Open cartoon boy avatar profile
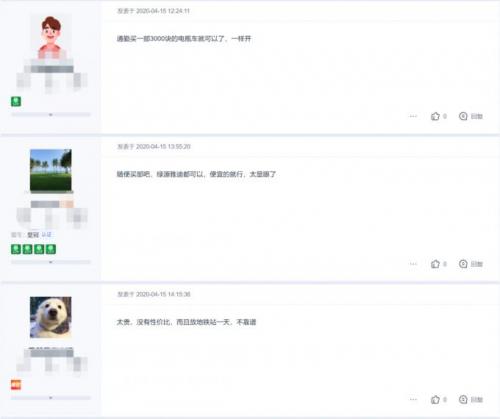500x419 pixels. pos(51,36)
